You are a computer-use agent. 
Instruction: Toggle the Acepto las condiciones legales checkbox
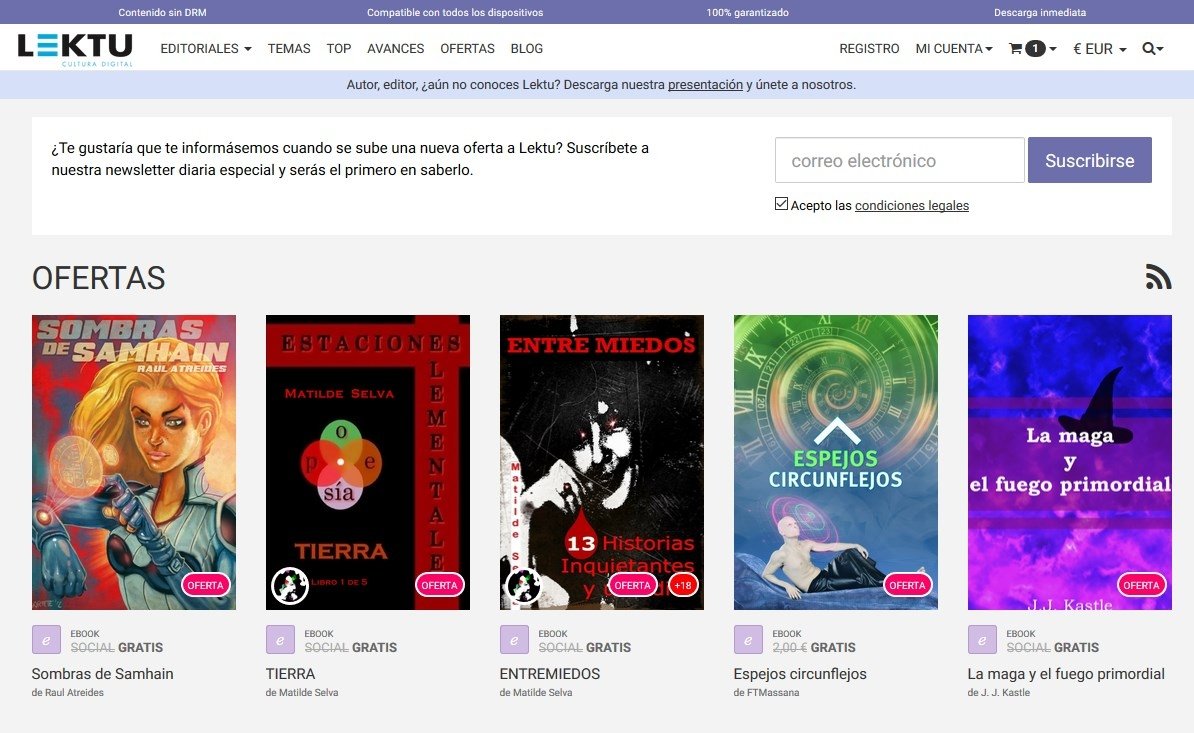tap(781, 203)
